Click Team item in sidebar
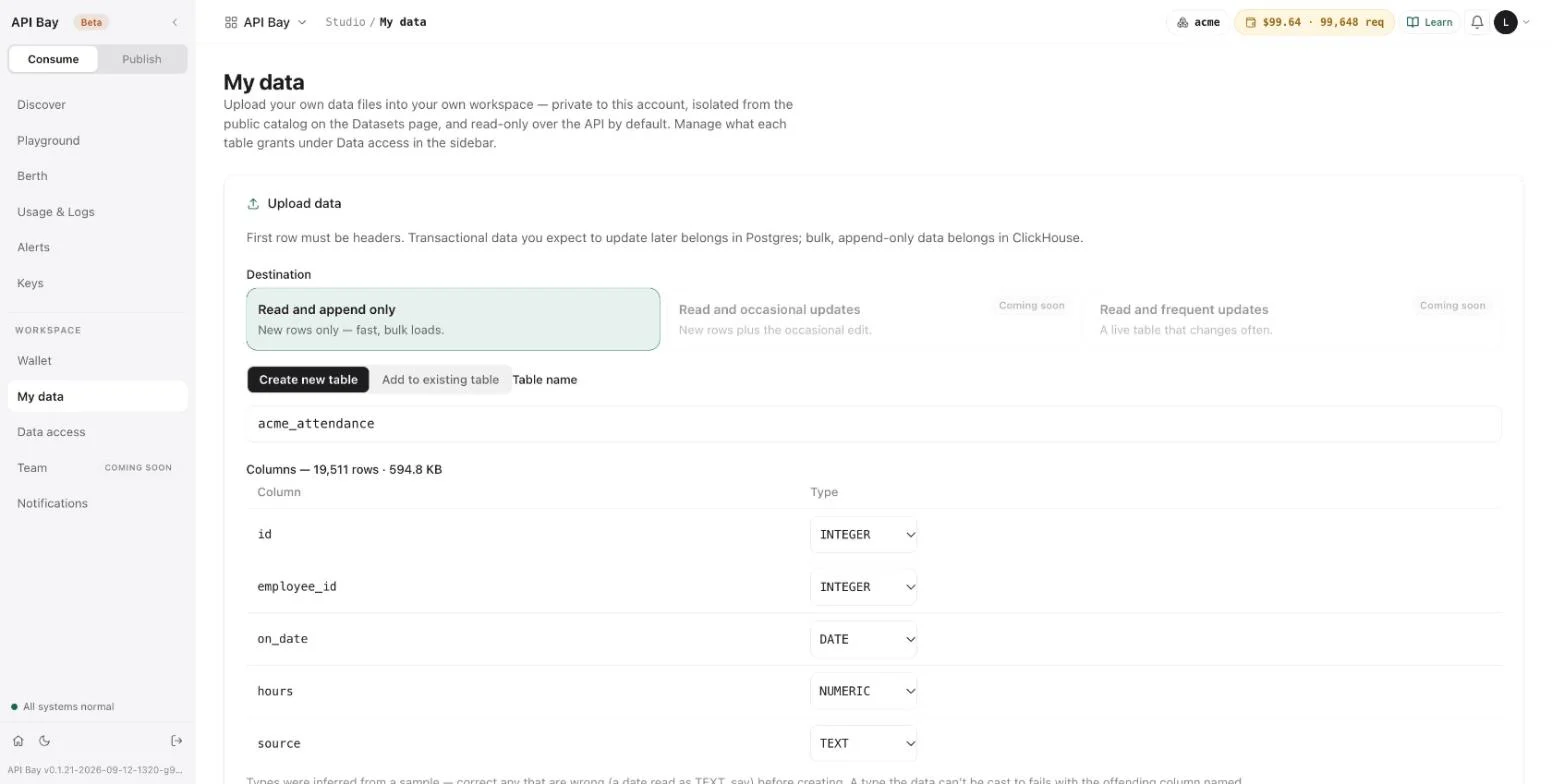1552x784 pixels. [97, 468]
